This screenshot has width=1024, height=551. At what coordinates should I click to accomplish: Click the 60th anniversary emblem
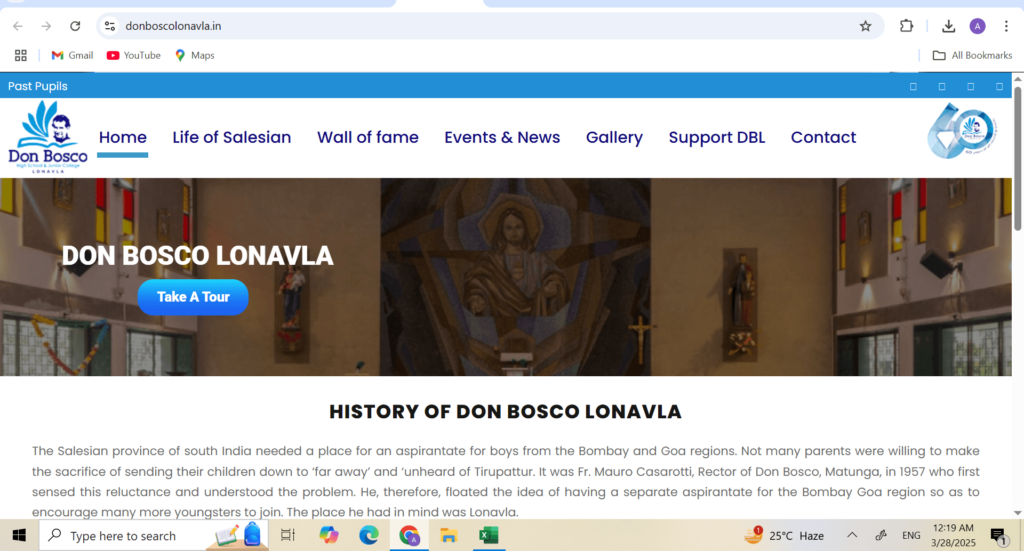962,131
